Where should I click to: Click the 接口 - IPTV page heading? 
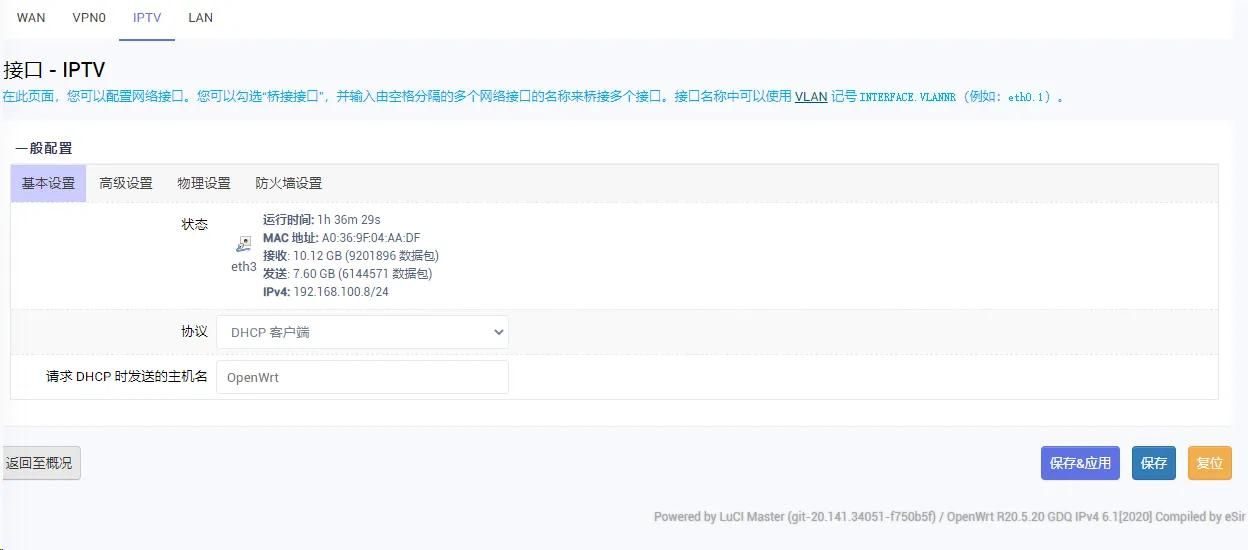[54, 70]
